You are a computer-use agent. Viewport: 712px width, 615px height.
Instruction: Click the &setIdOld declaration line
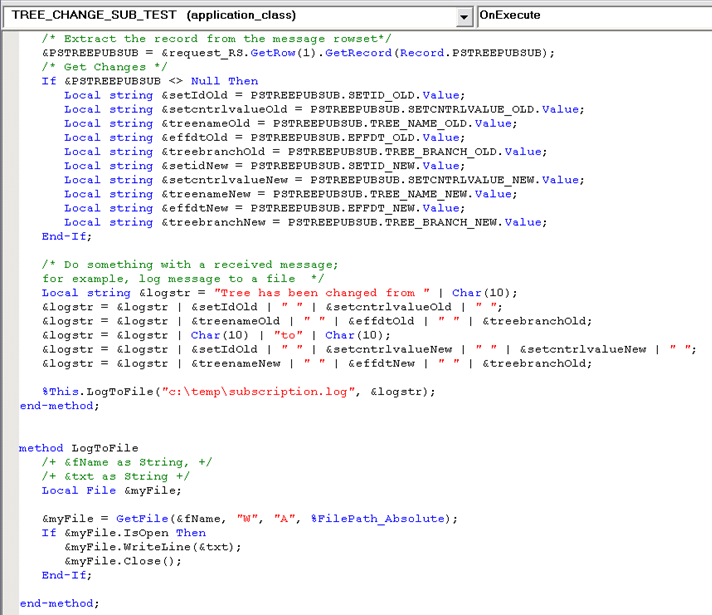[265, 95]
